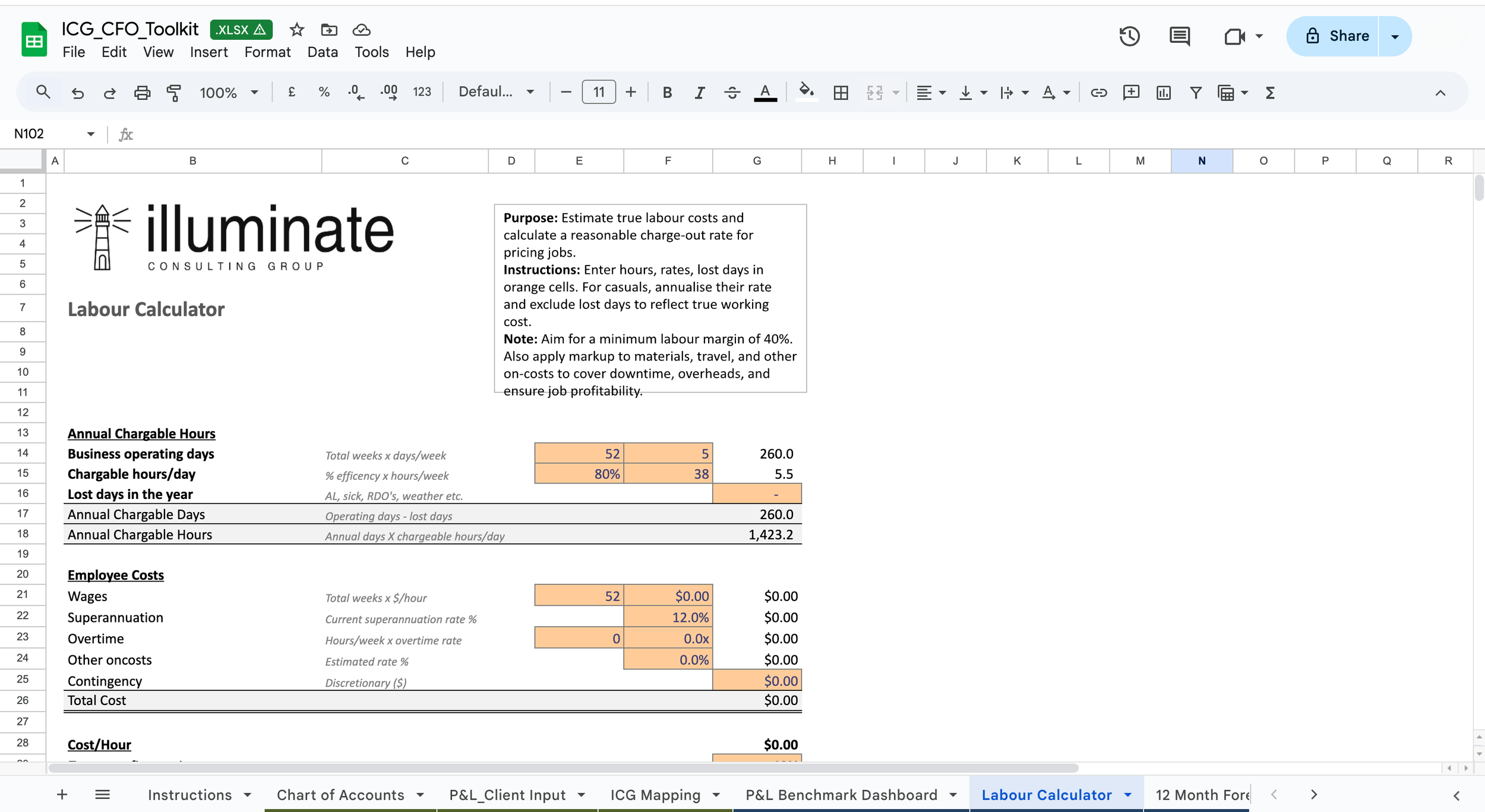Print the spreadsheet
1485x812 pixels.
point(142,92)
